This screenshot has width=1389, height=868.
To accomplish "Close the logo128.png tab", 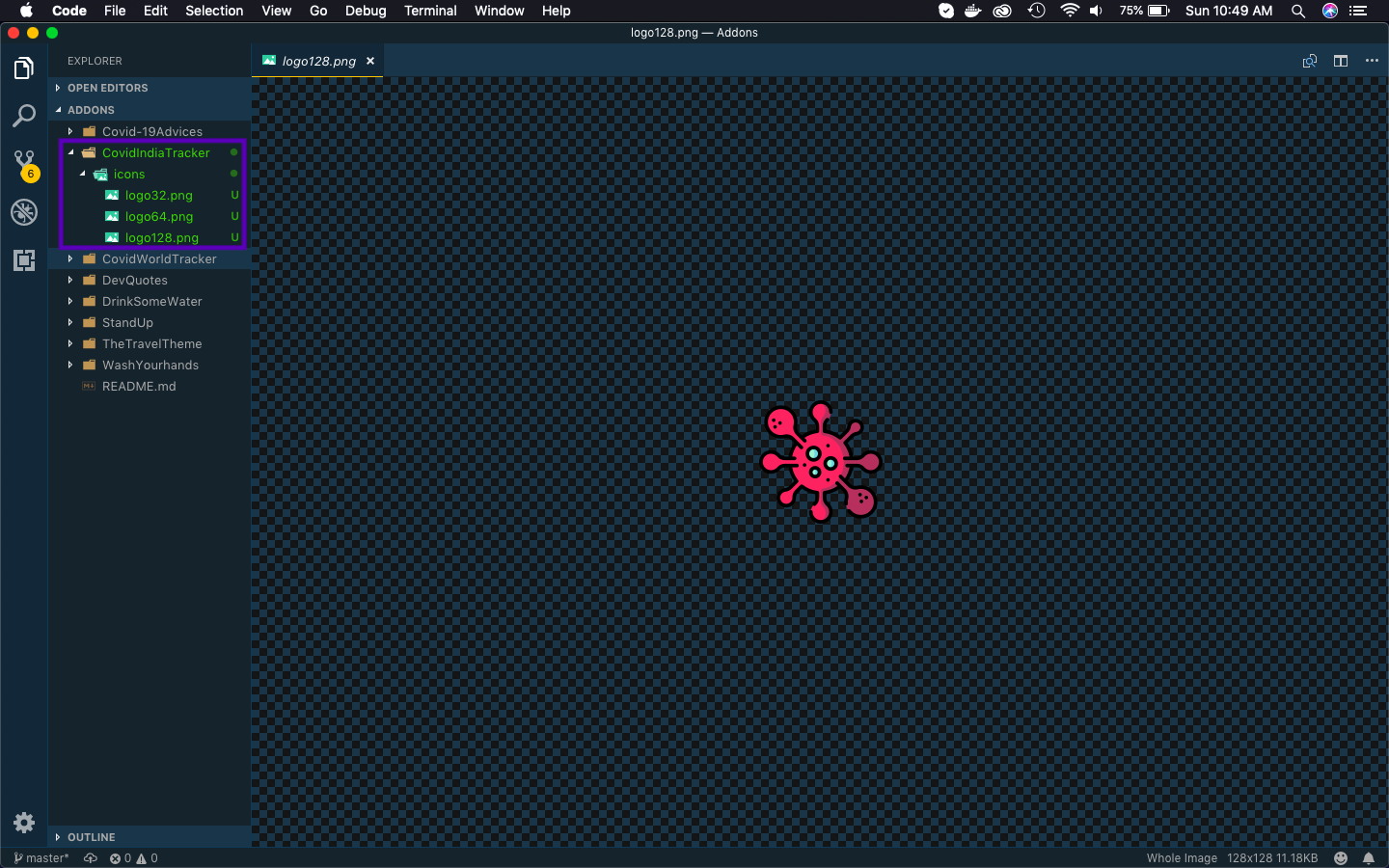I will click(370, 61).
